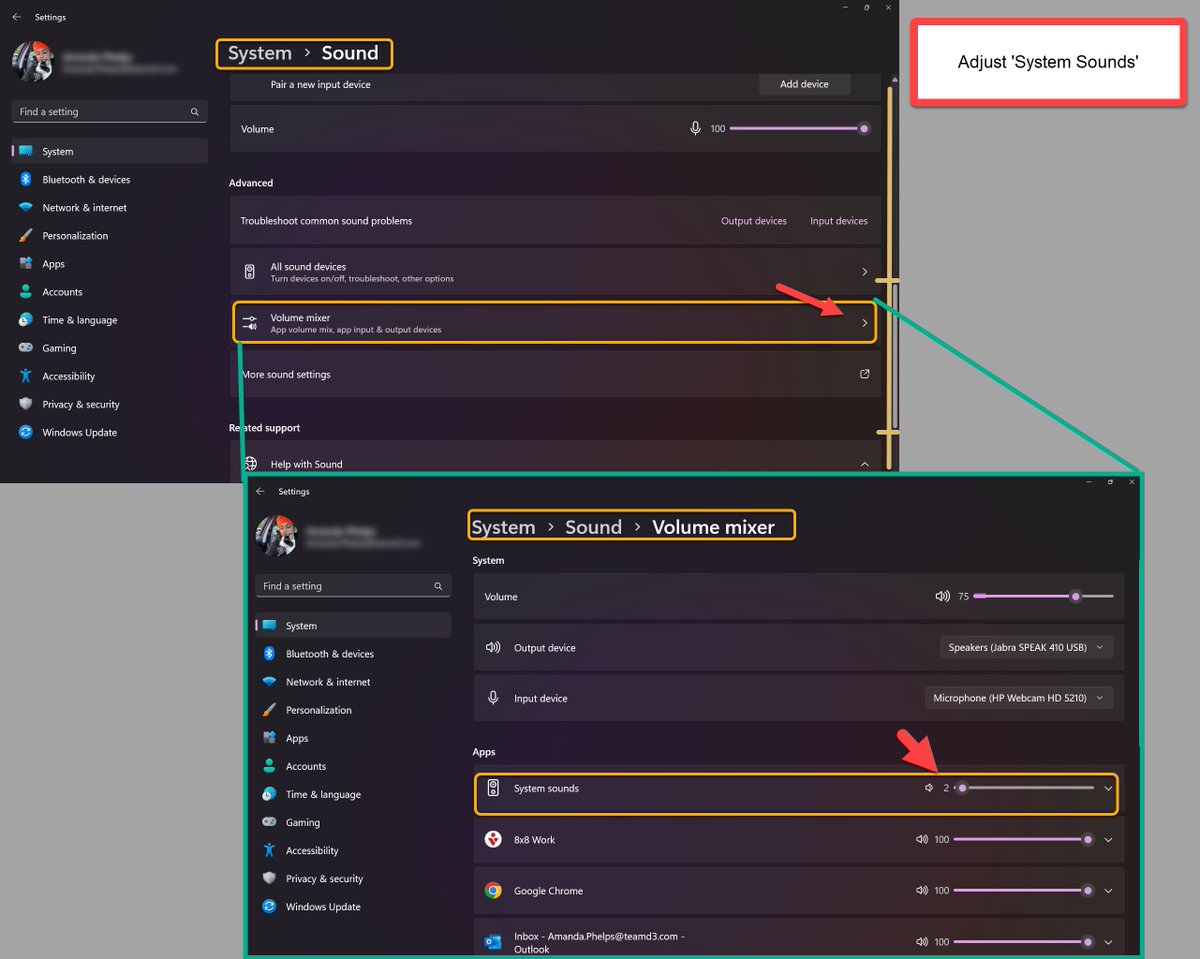Image resolution: width=1200 pixels, height=959 pixels.
Task: Expand the System sounds row chevron
Action: pyautogui.click(x=1108, y=788)
